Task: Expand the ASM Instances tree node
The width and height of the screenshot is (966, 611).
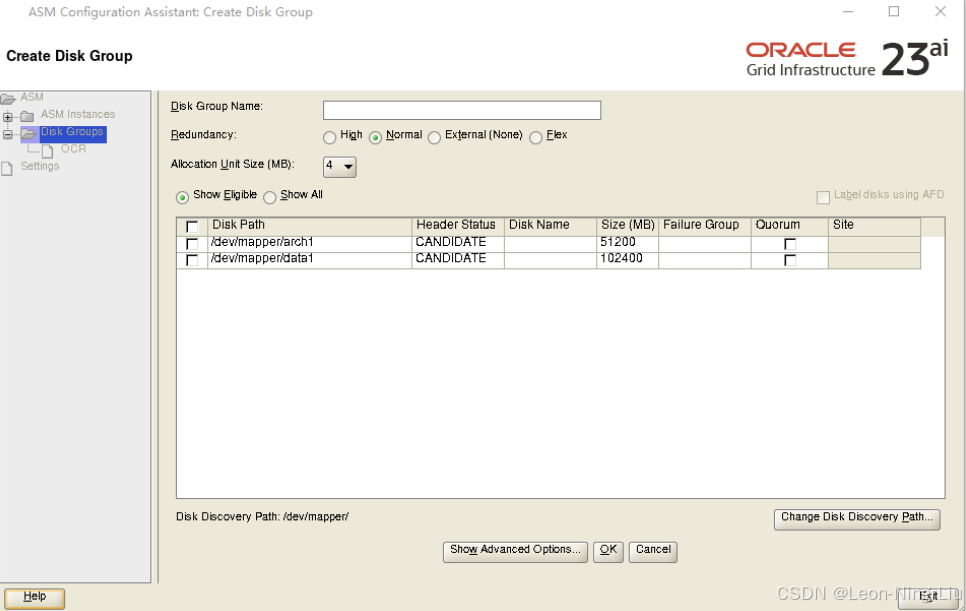Action: tap(8, 116)
